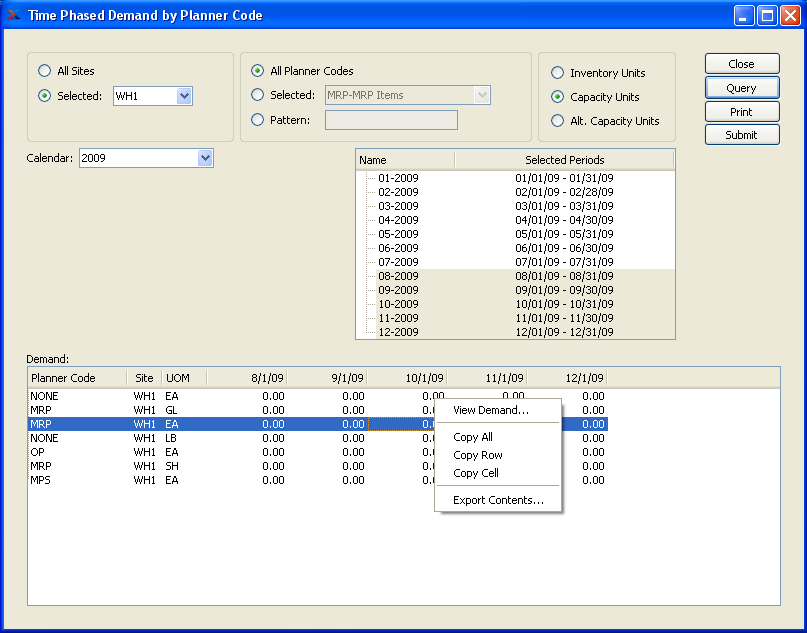Select the All Sites radio button
Image resolution: width=807 pixels, height=633 pixels.
coord(44,71)
